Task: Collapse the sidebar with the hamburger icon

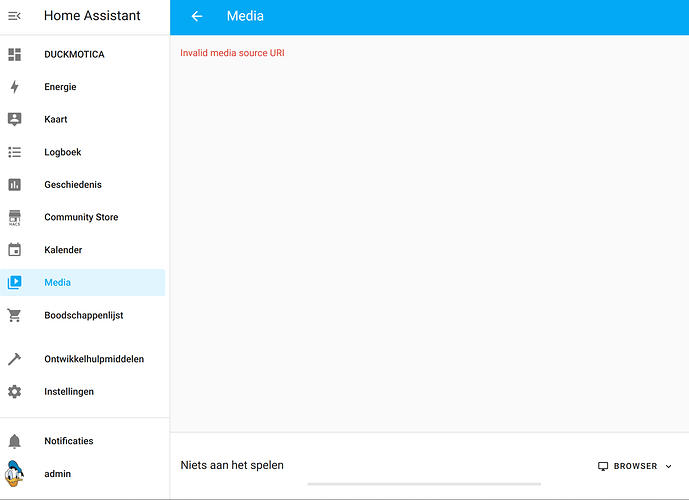Action: pyautogui.click(x=15, y=16)
